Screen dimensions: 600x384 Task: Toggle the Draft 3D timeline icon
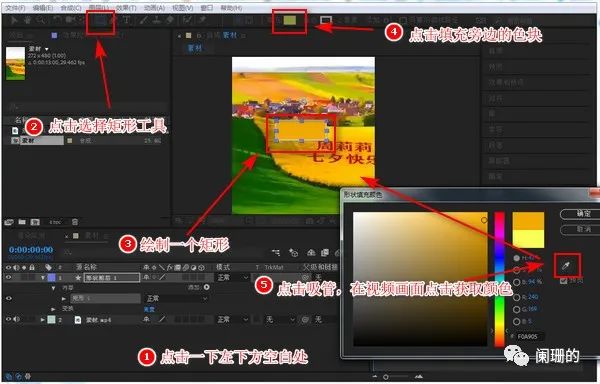[x=294, y=252]
